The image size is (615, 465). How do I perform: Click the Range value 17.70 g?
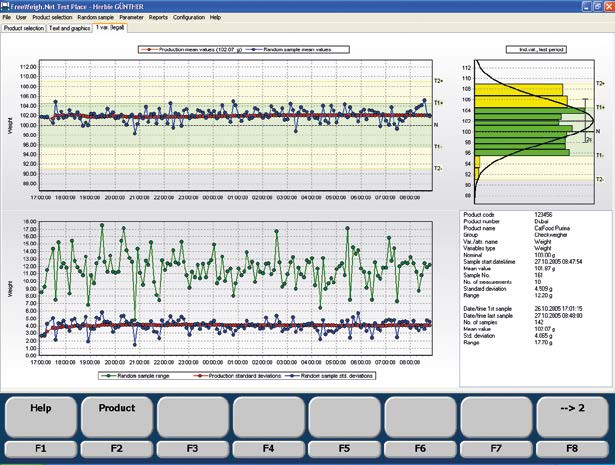coord(543,342)
